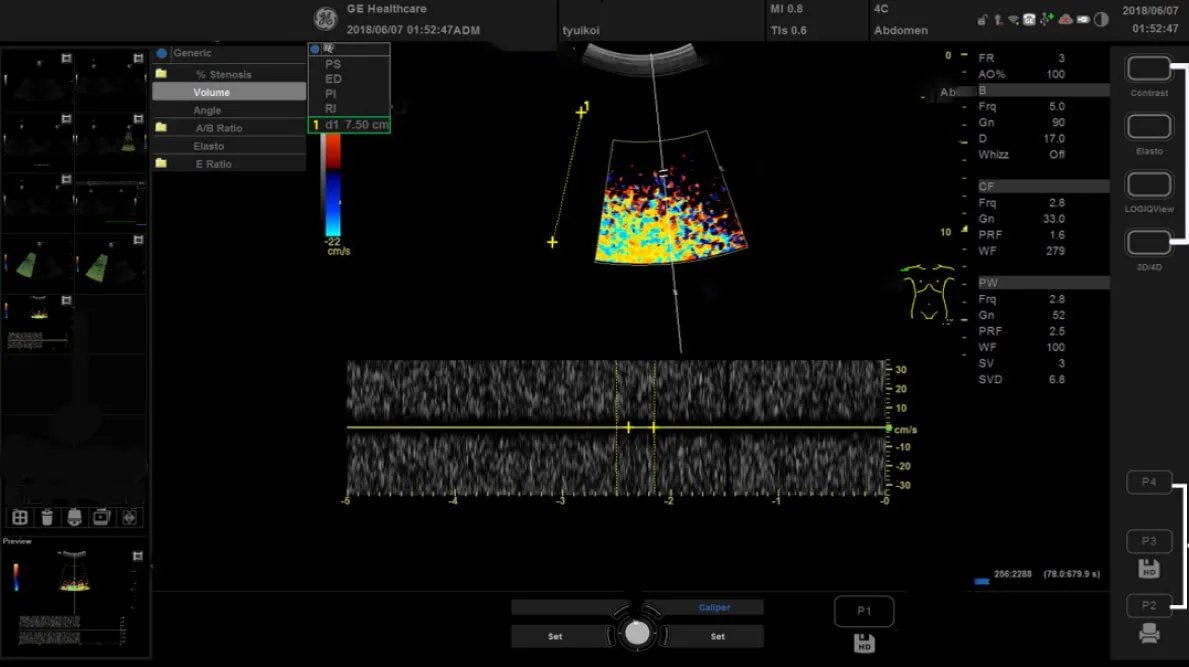Image resolution: width=1189 pixels, height=667 pixels.
Task: Click the color flow velocity scale bar
Action: 331,185
